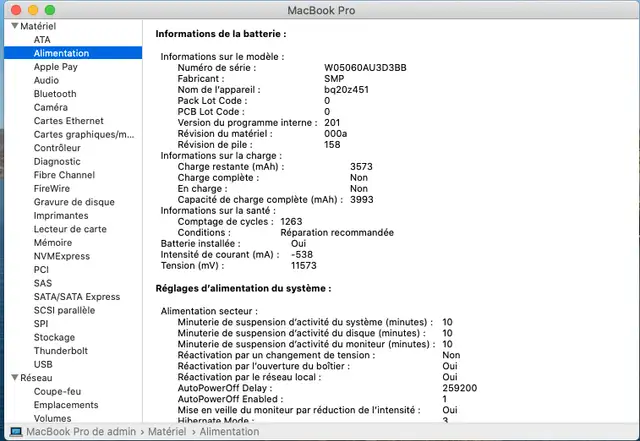This screenshot has width=640, height=441.
Task: Click hardware revision value 000a
Action: pyautogui.click(x=336, y=134)
